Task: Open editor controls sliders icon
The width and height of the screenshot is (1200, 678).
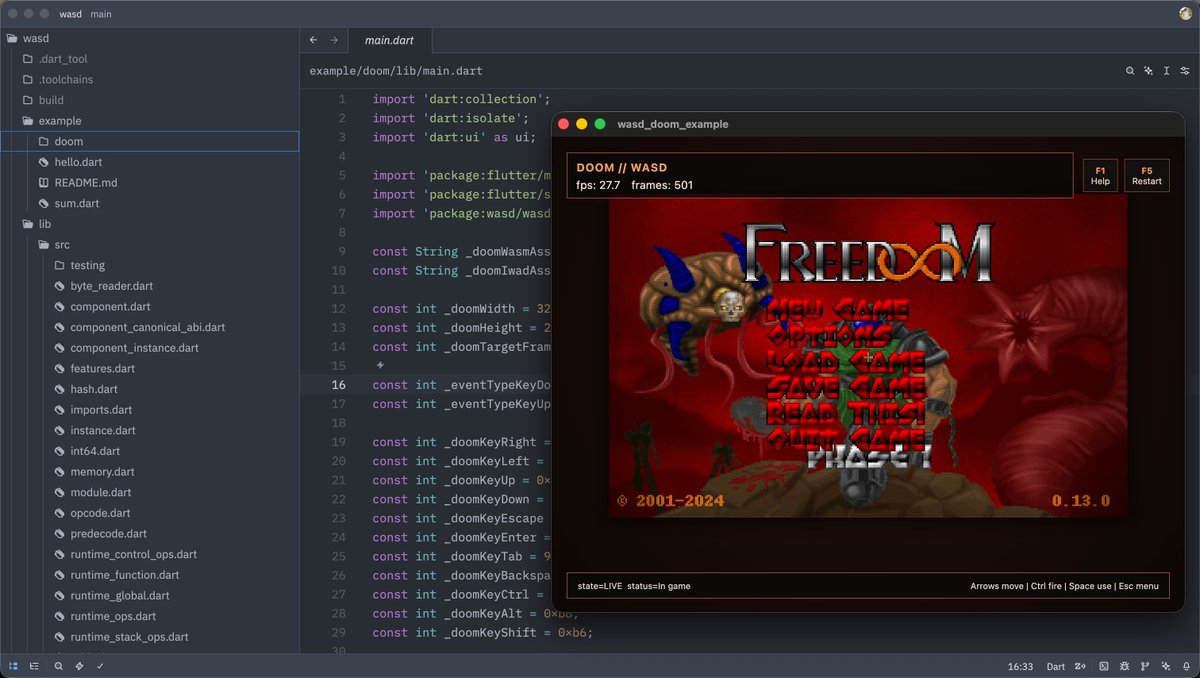Action: point(1185,71)
